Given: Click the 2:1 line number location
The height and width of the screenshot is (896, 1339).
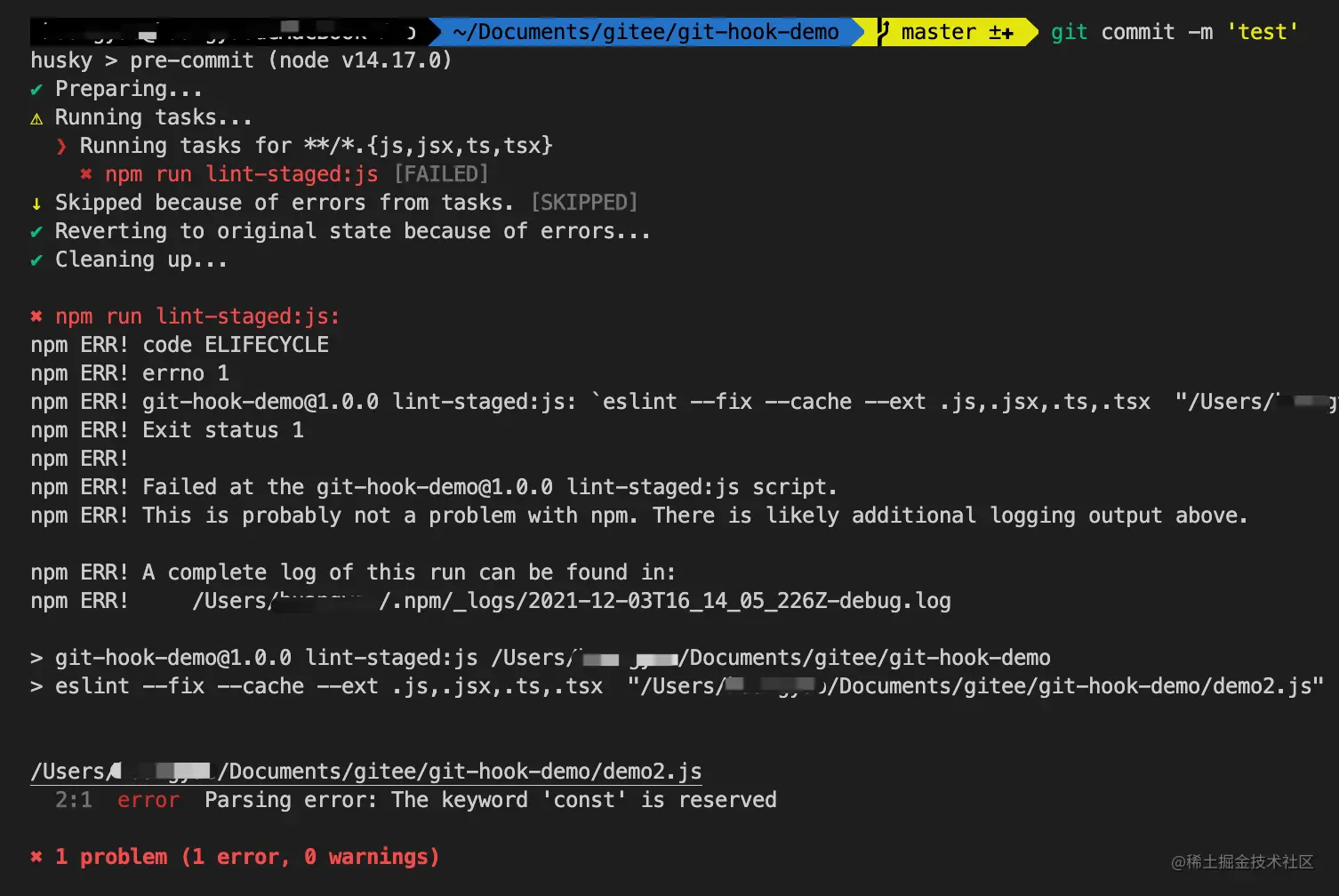Looking at the screenshot, I should (74, 800).
